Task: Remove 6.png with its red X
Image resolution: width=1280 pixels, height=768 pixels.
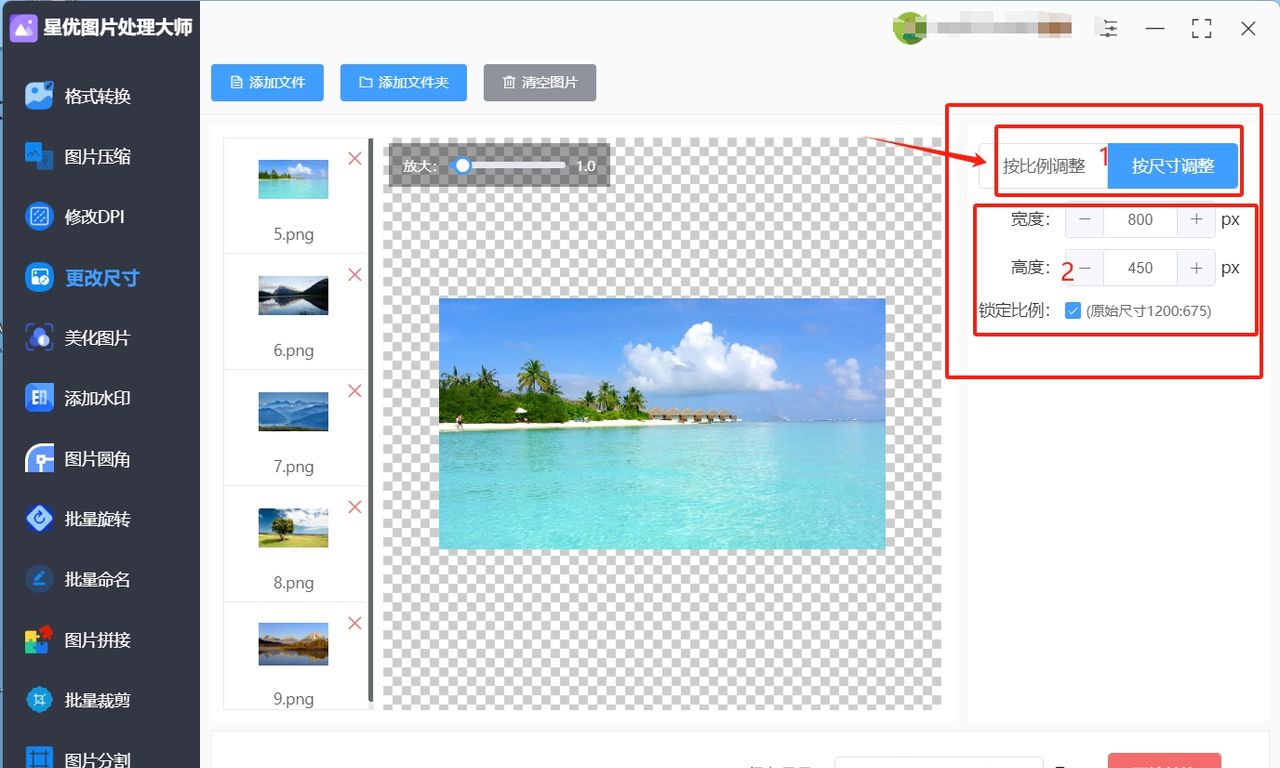Action: [x=354, y=274]
